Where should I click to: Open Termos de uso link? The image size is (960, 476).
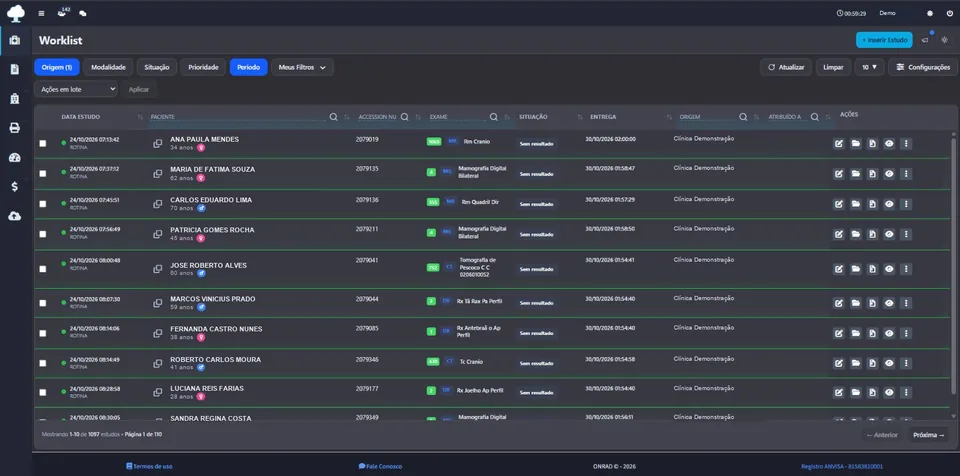tap(149, 466)
